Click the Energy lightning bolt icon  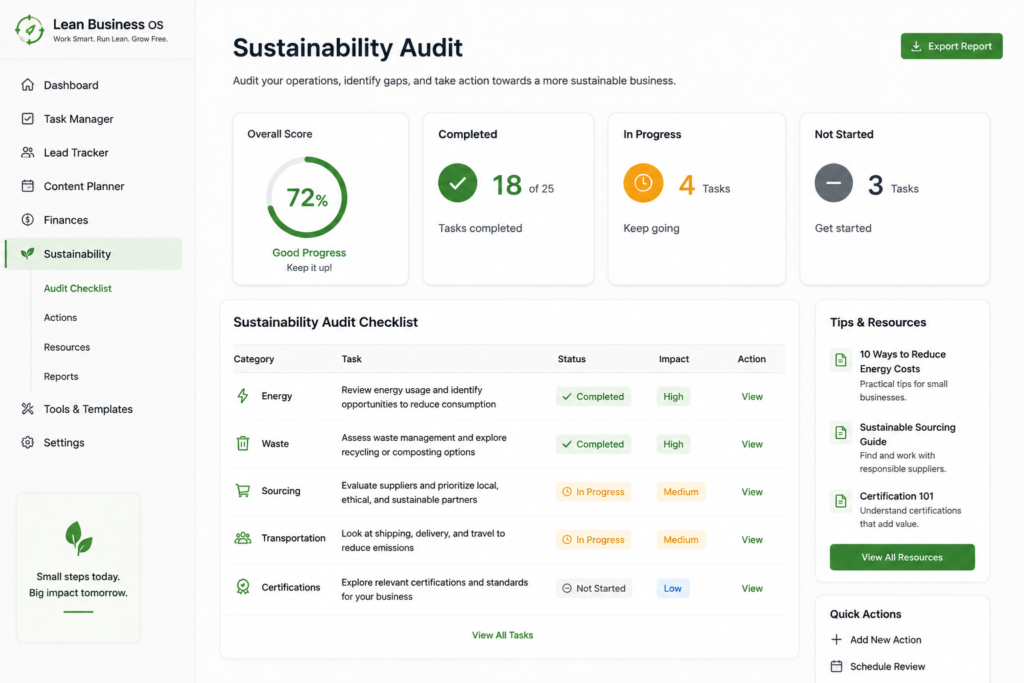coord(243,396)
